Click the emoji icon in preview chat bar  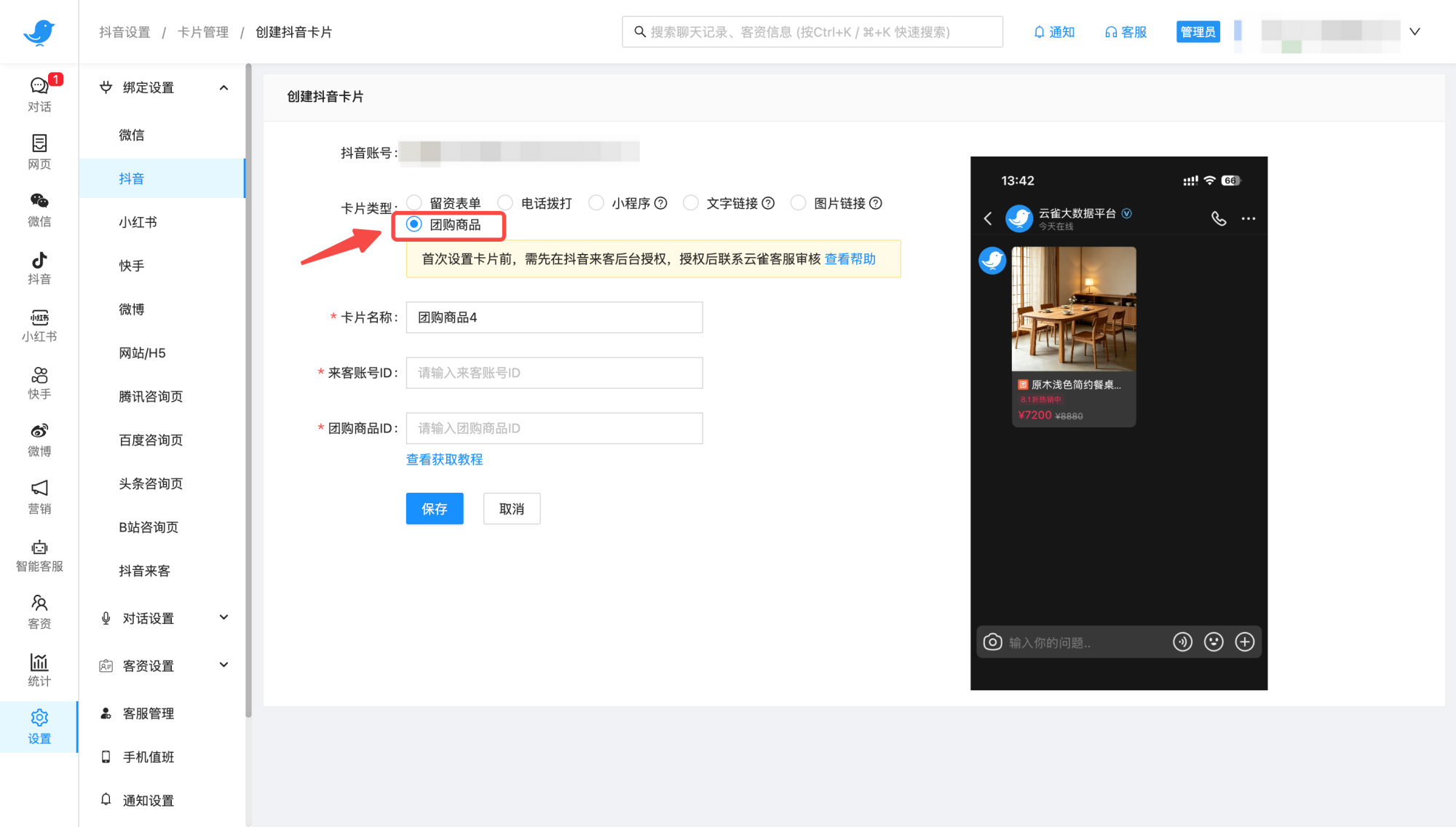pos(1214,641)
